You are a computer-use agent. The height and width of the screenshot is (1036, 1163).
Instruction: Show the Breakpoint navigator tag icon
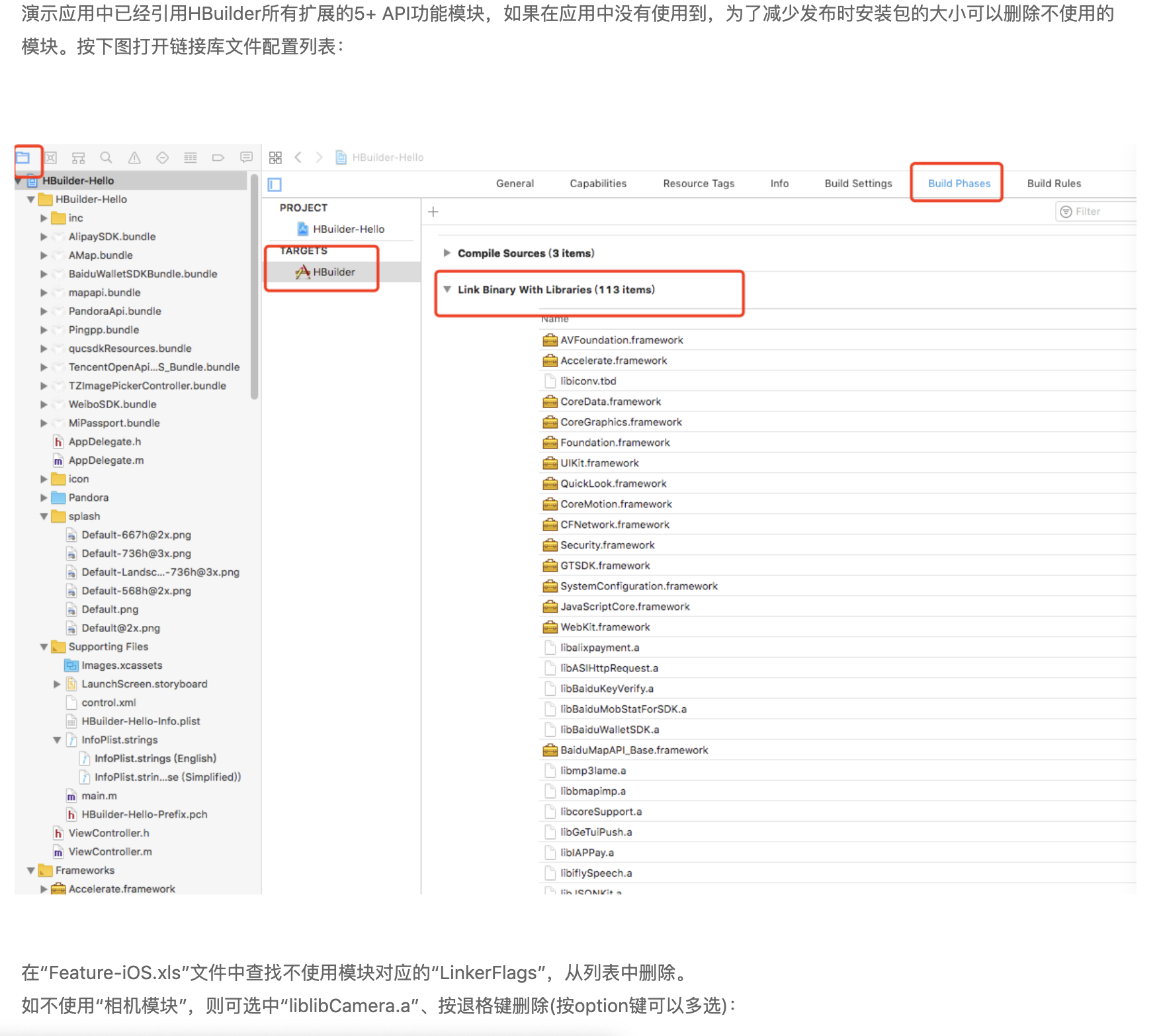[x=218, y=157]
